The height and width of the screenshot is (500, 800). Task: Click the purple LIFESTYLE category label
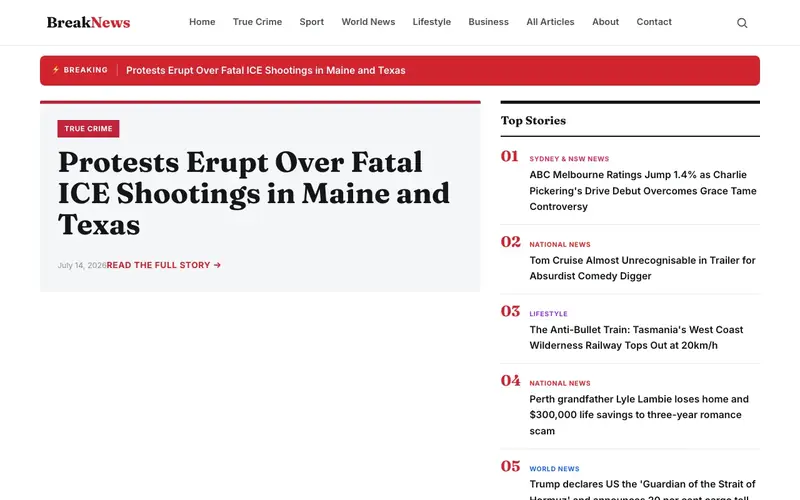[548, 314]
